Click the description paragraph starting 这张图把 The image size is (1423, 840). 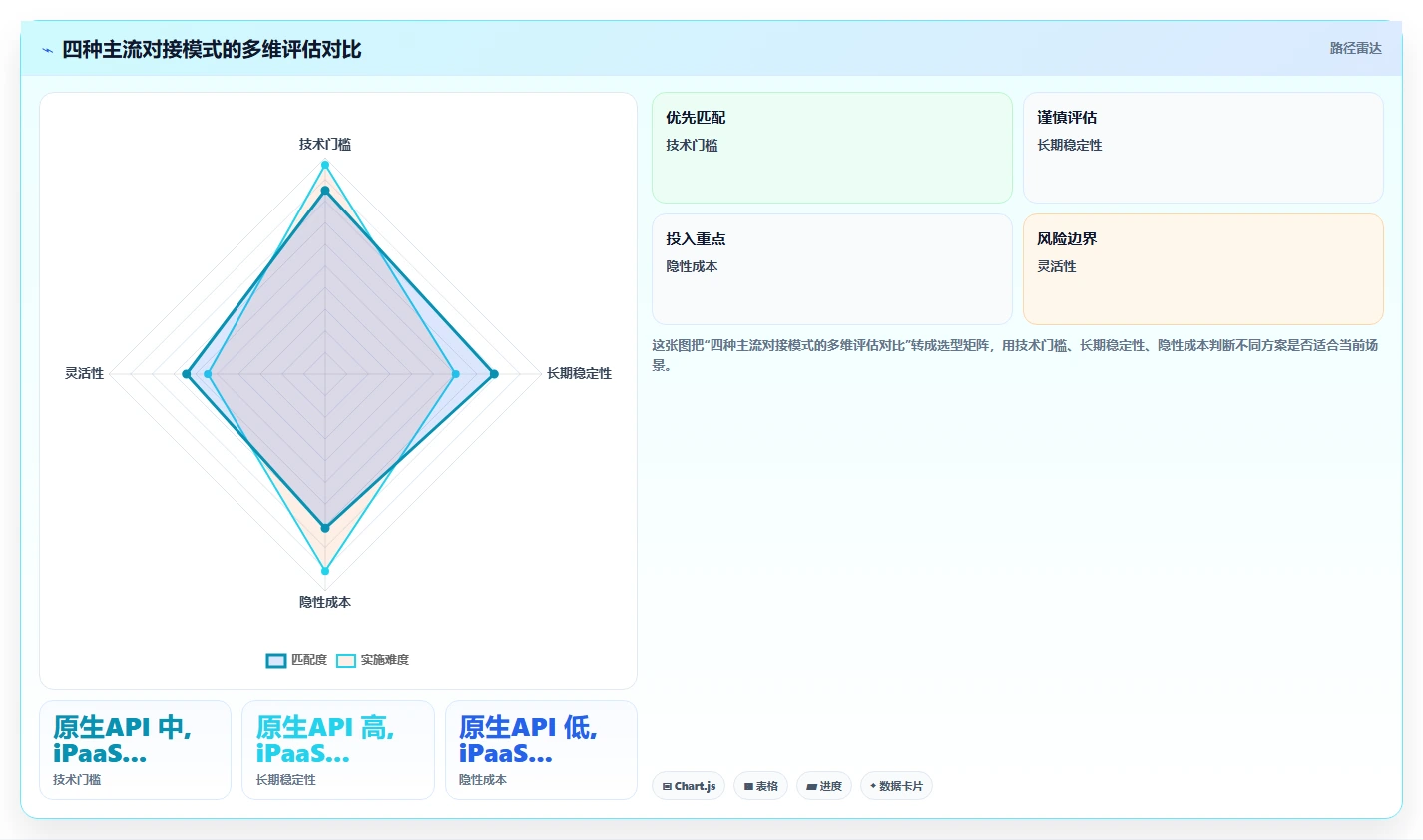click(x=1015, y=355)
